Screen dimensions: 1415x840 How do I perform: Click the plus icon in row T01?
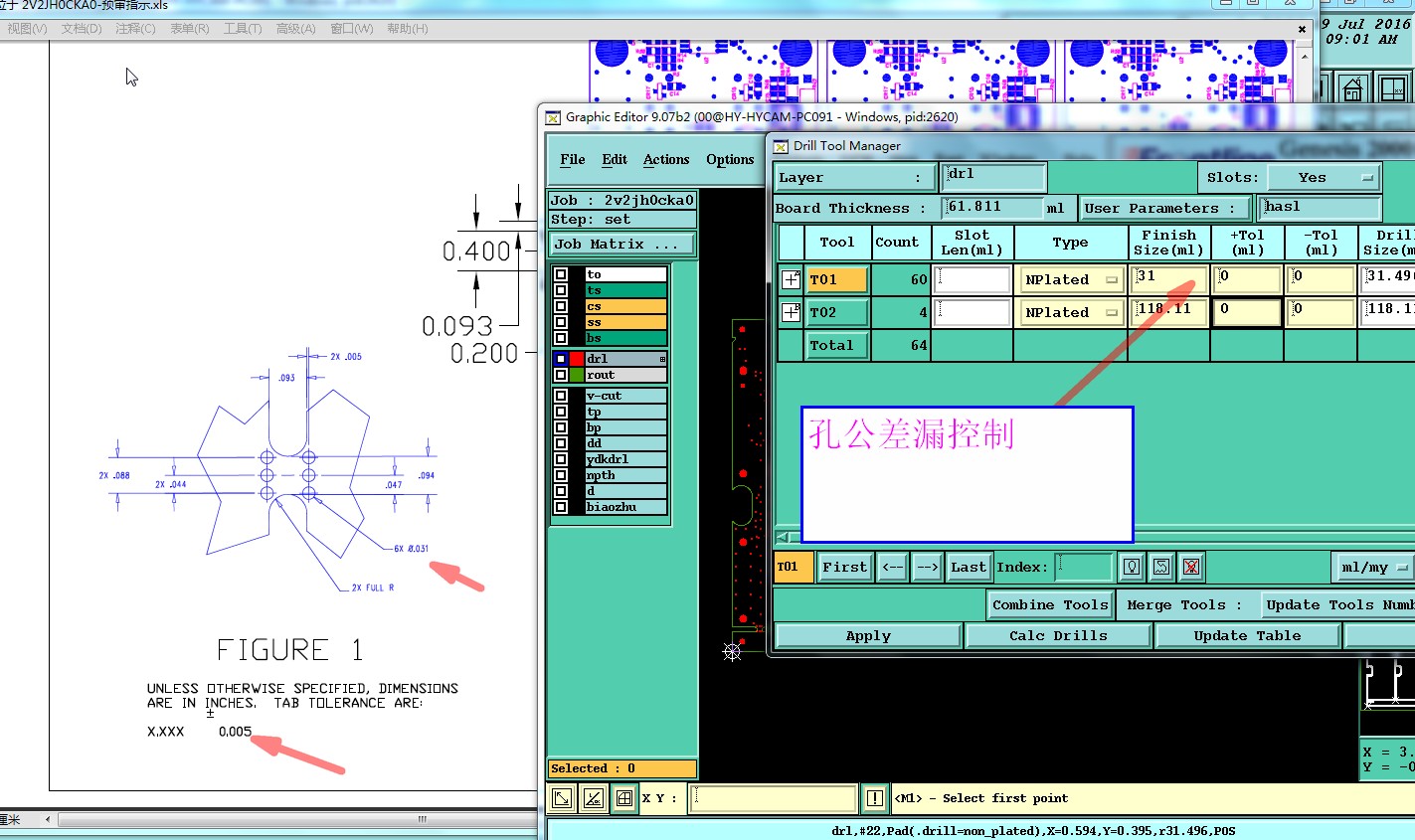click(791, 279)
